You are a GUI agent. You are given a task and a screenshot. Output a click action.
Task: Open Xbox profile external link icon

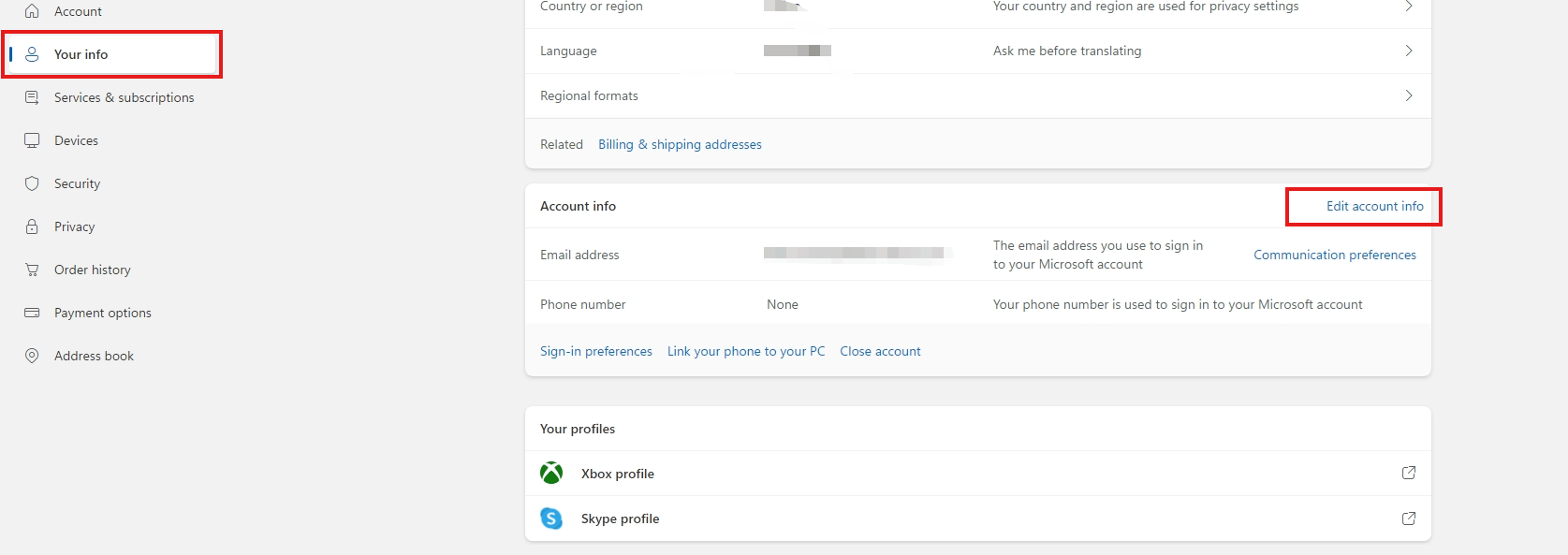(1408, 474)
